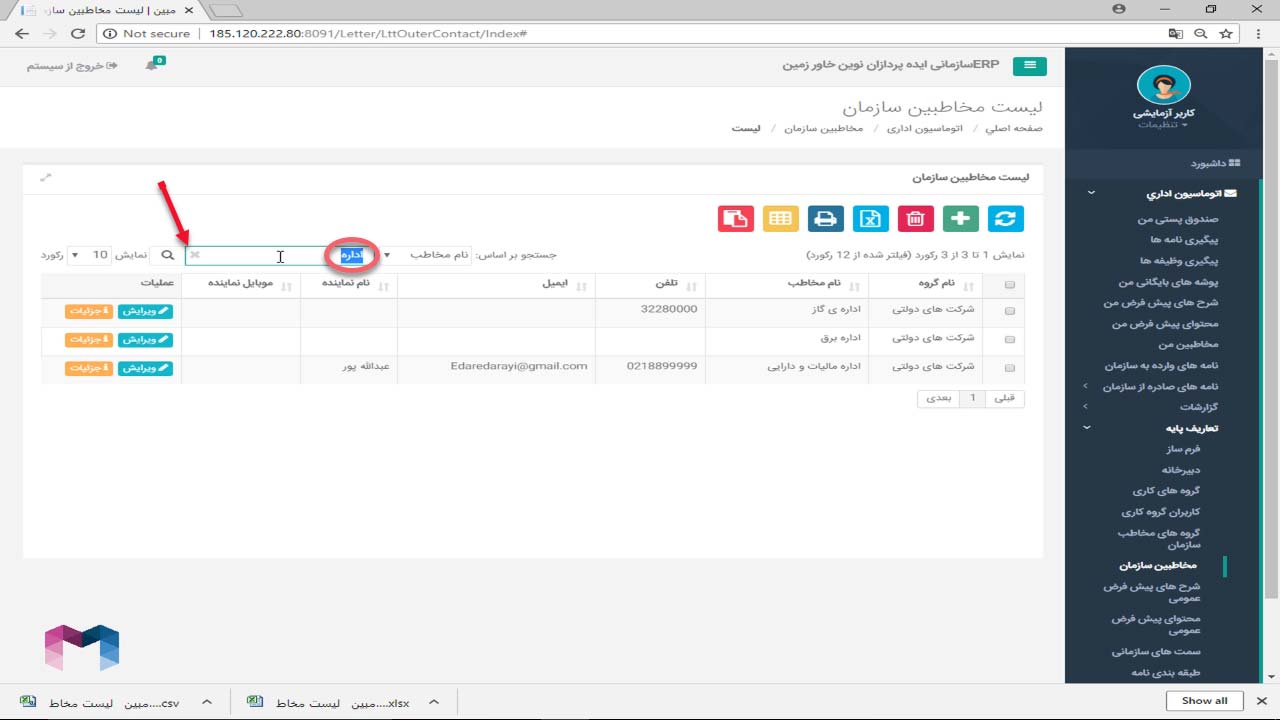Open the search-by نام مخاطب dropdown
Screen dimensions: 1280x720
click(x=427, y=255)
